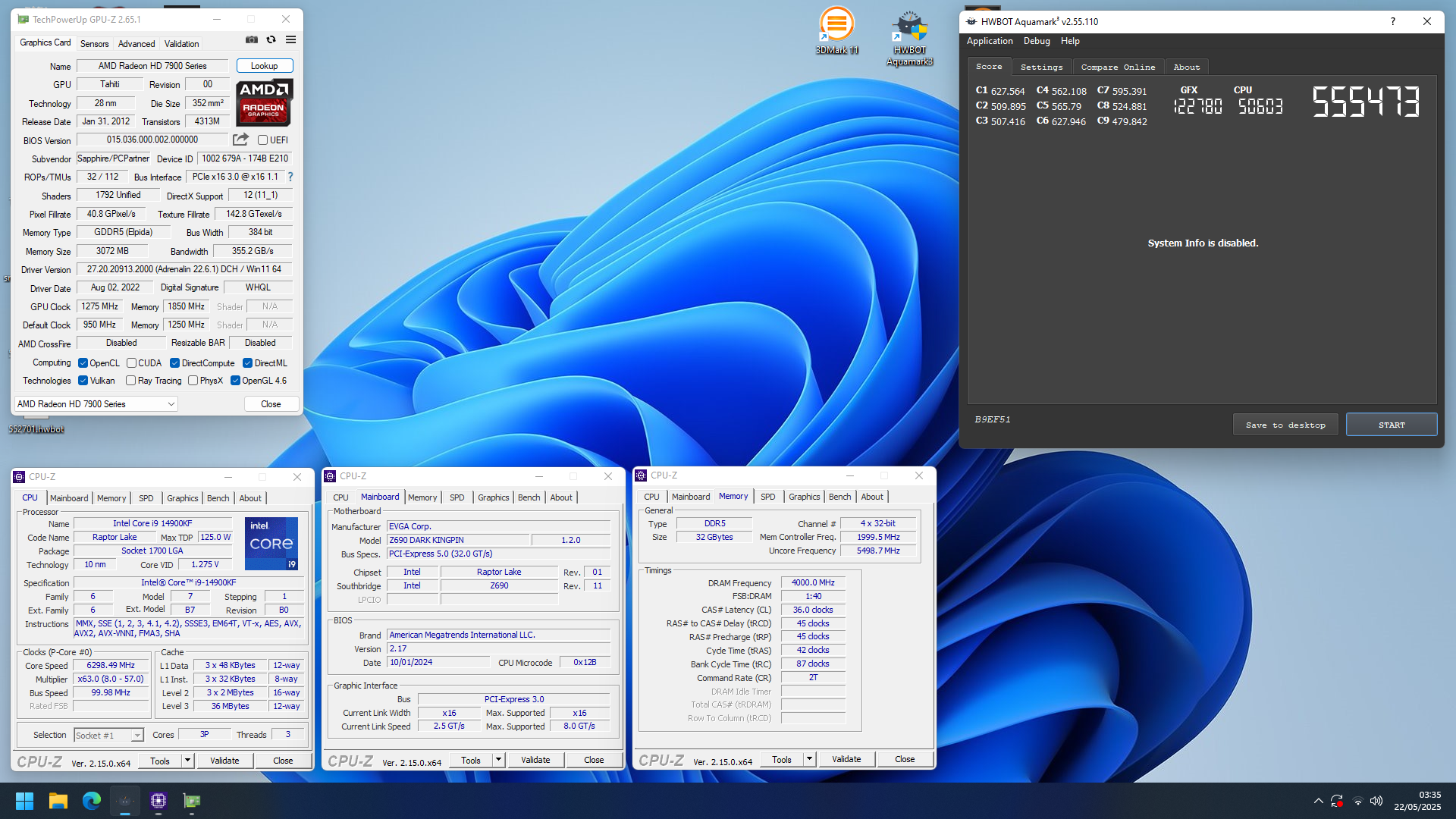The height and width of the screenshot is (819, 1456).
Task: Open the GPU-Z hamburger menu
Action: click(290, 40)
